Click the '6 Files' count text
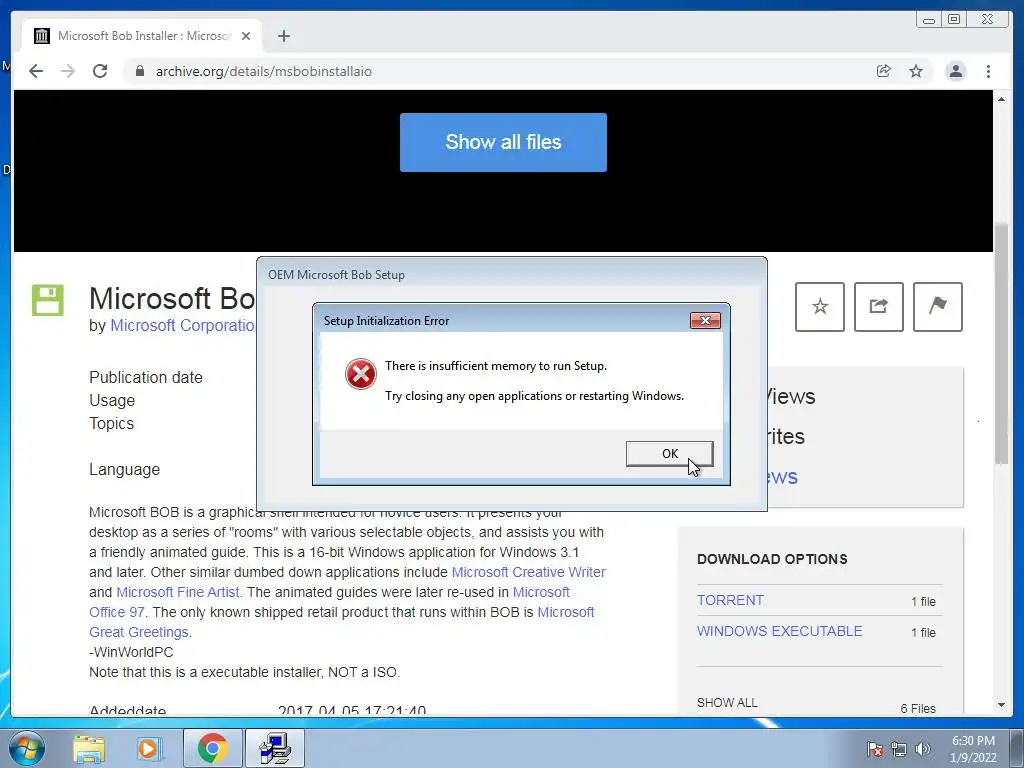Image resolution: width=1024 pixels, height=768 pixels. pyautogui.click(x=918, y=709)
